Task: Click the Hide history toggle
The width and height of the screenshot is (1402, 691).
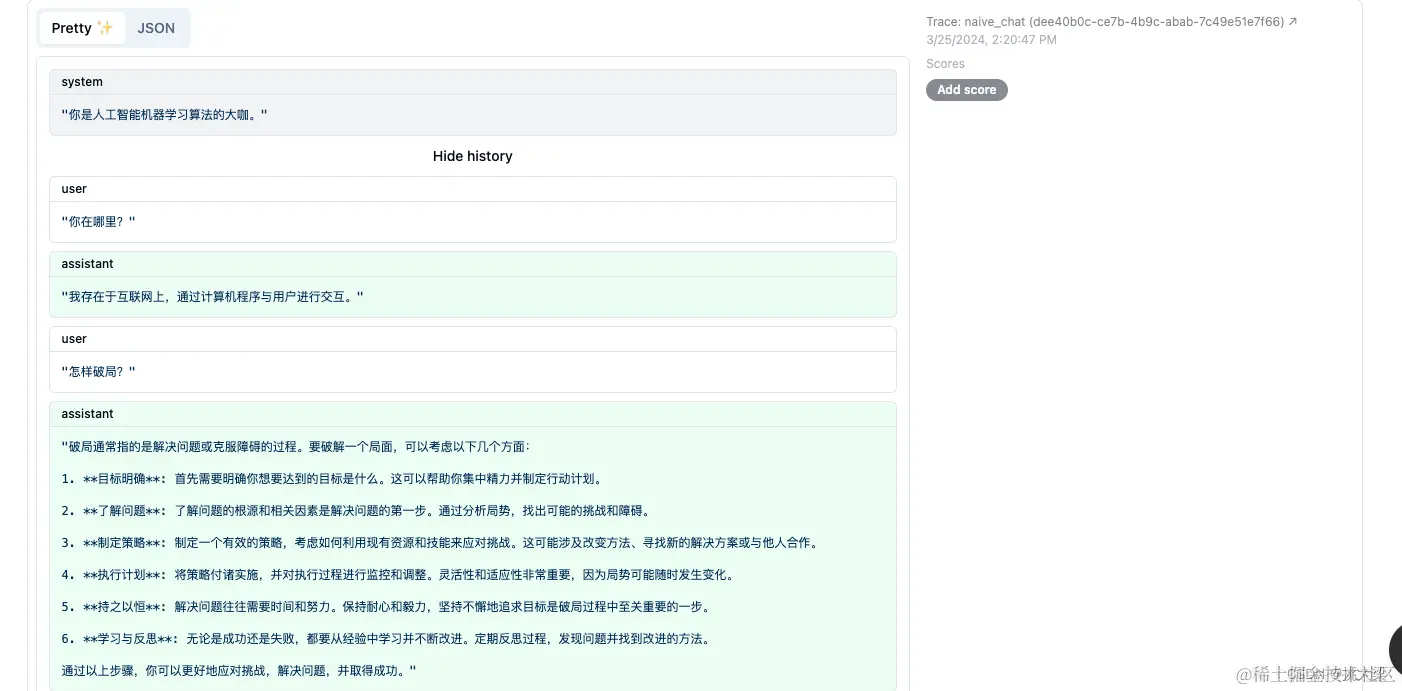Action: point(472,156)
